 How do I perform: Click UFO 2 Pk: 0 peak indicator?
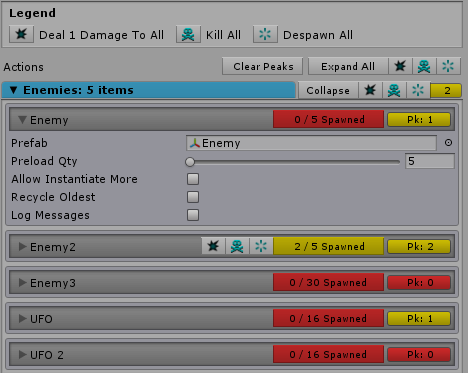(x=419, y=354)
